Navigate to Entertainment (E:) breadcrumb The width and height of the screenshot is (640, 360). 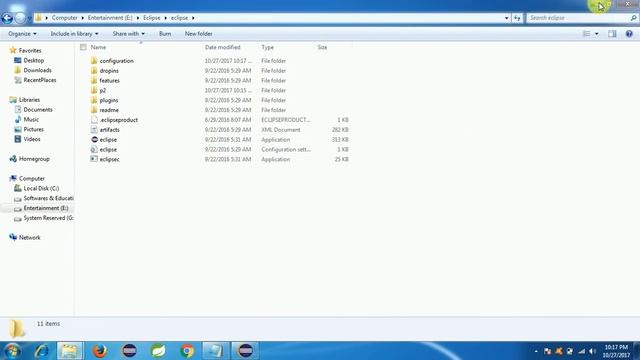tap(110, 18)
